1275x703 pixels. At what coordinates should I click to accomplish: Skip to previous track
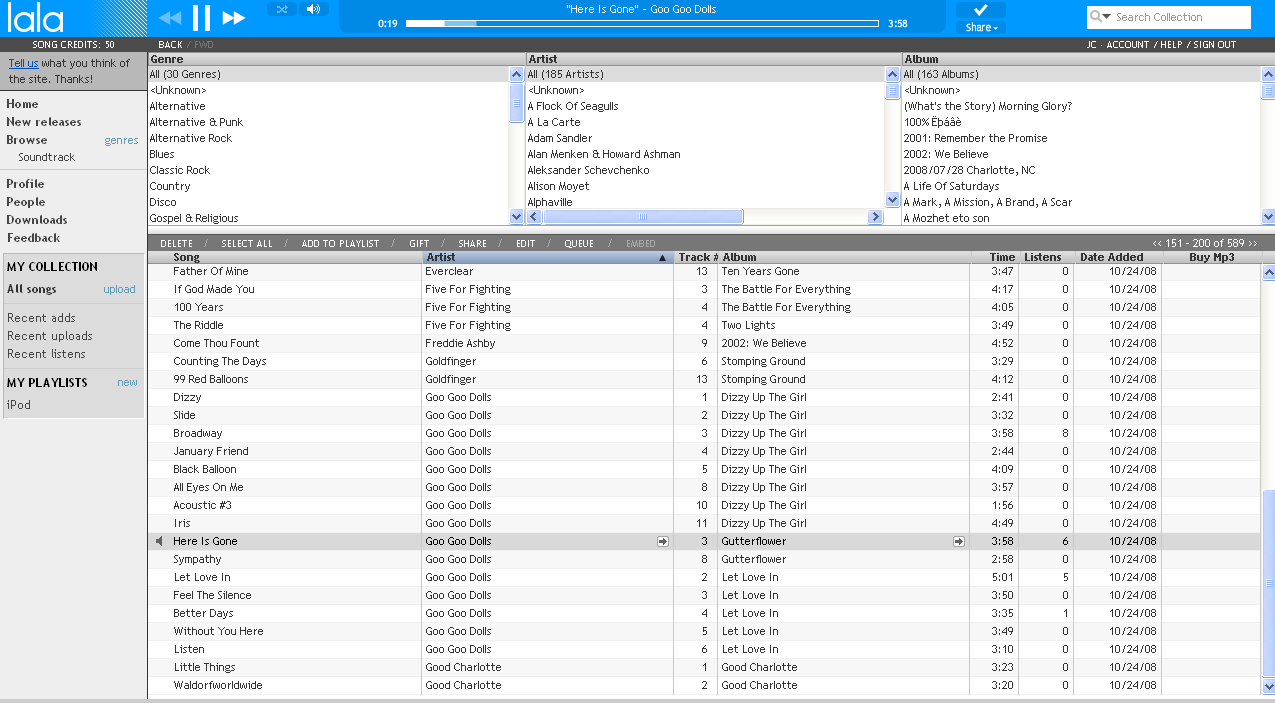[170, 18]
